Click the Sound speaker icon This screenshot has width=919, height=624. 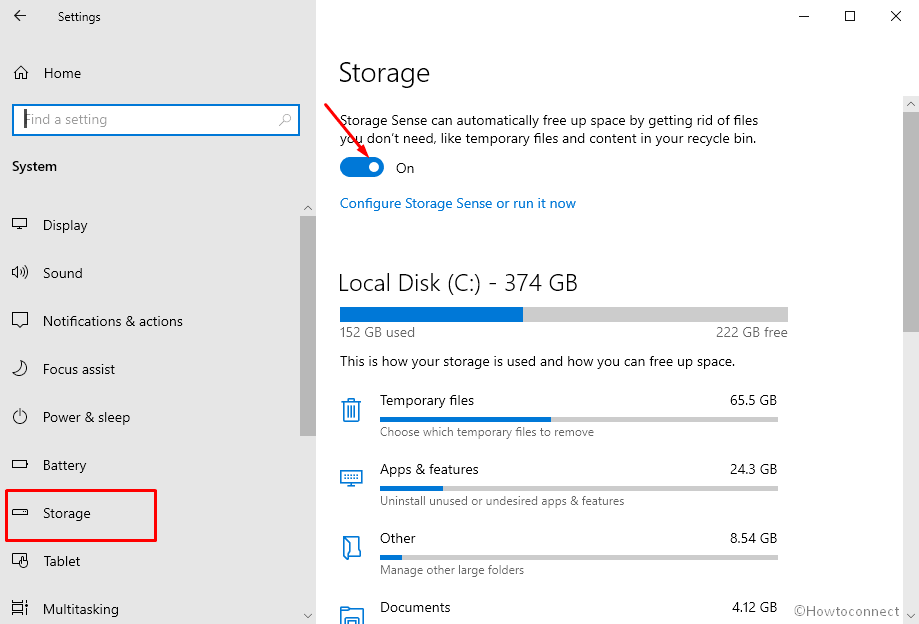tap(20, 272)
